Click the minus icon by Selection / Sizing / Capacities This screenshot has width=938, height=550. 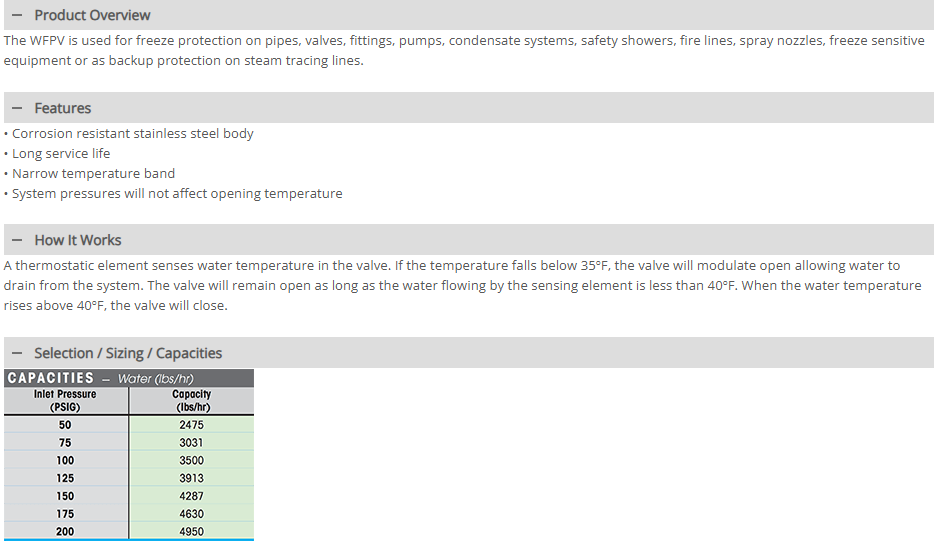(x=17, y=353)
